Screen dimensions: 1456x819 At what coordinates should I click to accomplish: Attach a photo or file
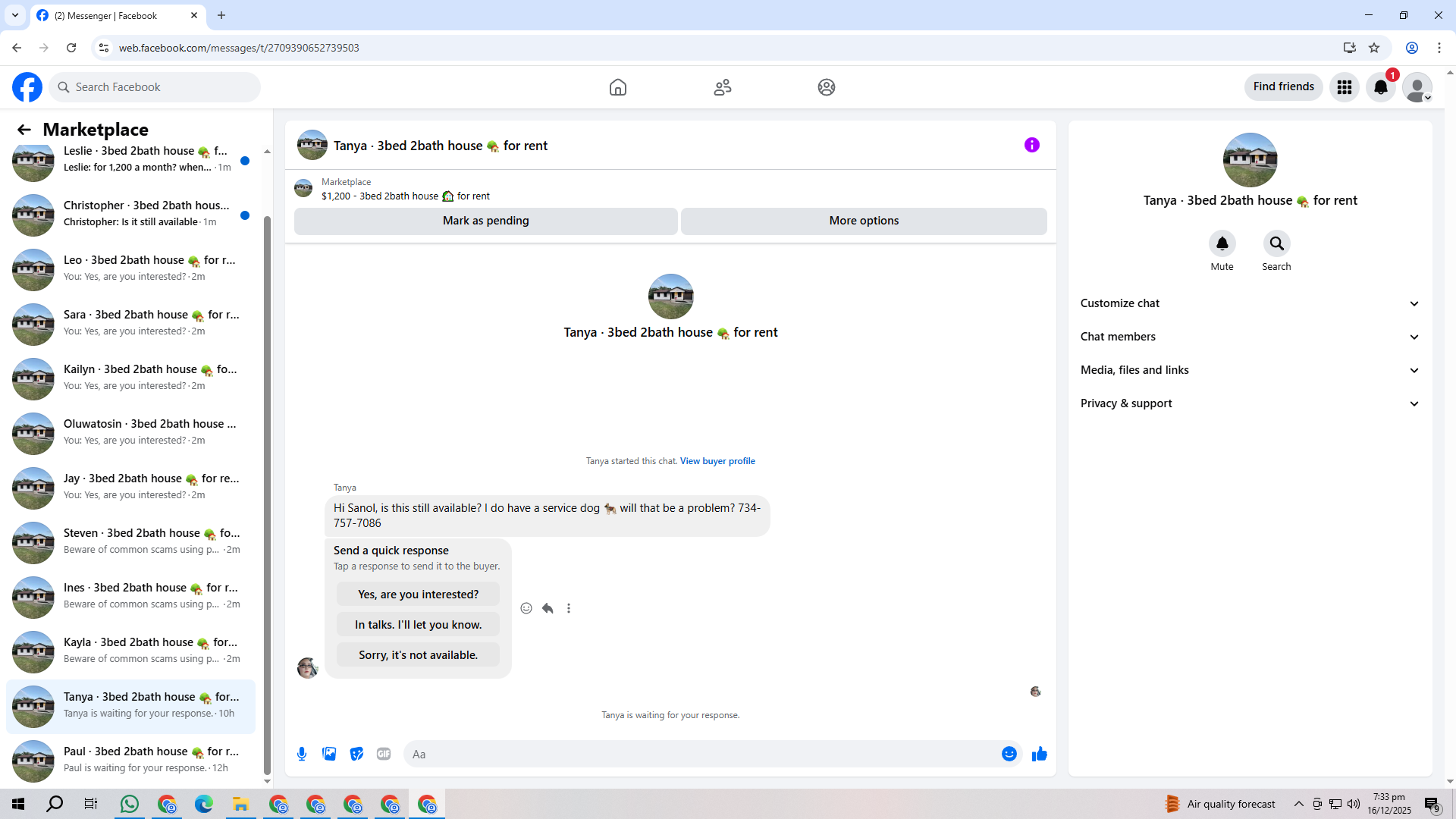[329, 754]
